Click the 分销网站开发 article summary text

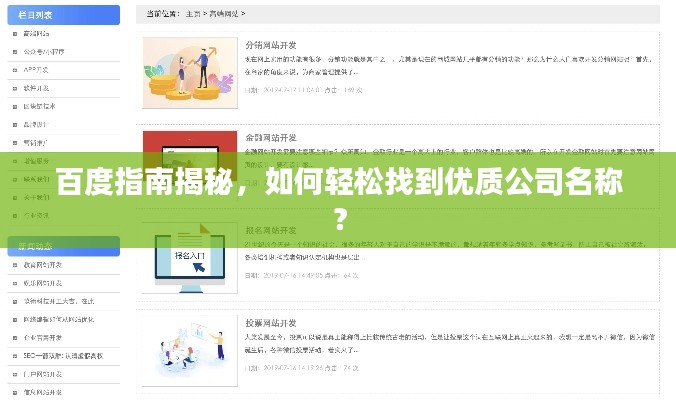coord(448,66)
